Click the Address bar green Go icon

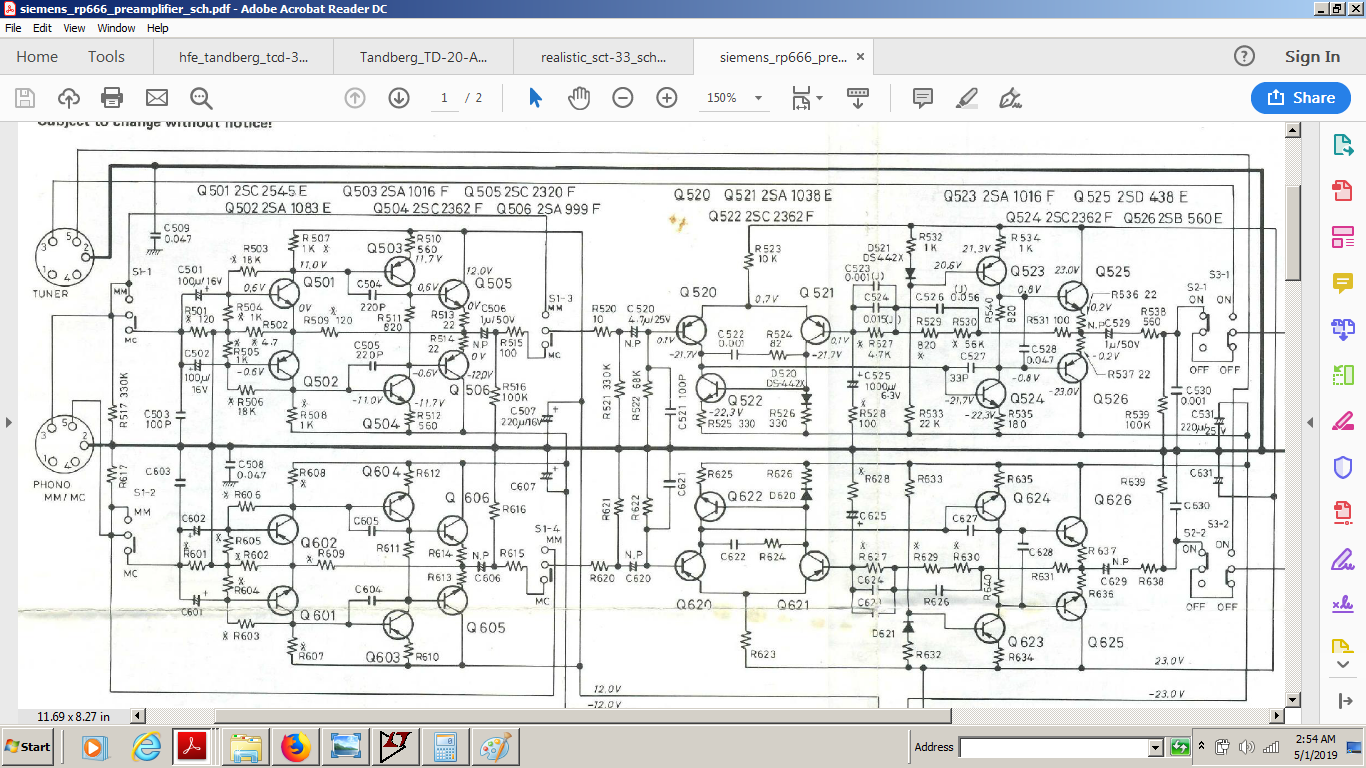tap(1180, 747)
